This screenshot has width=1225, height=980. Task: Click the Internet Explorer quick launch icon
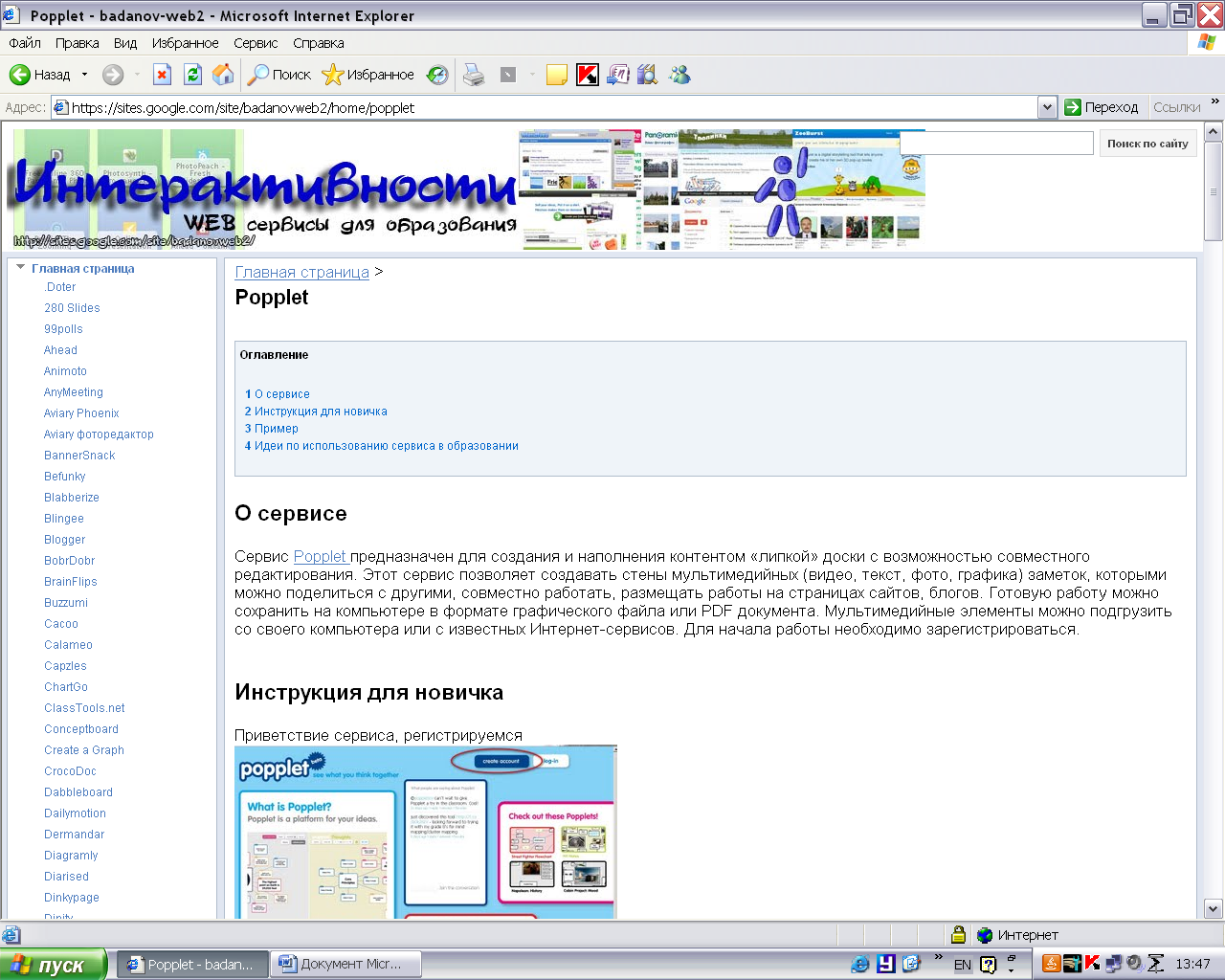[x=860, y=964]
